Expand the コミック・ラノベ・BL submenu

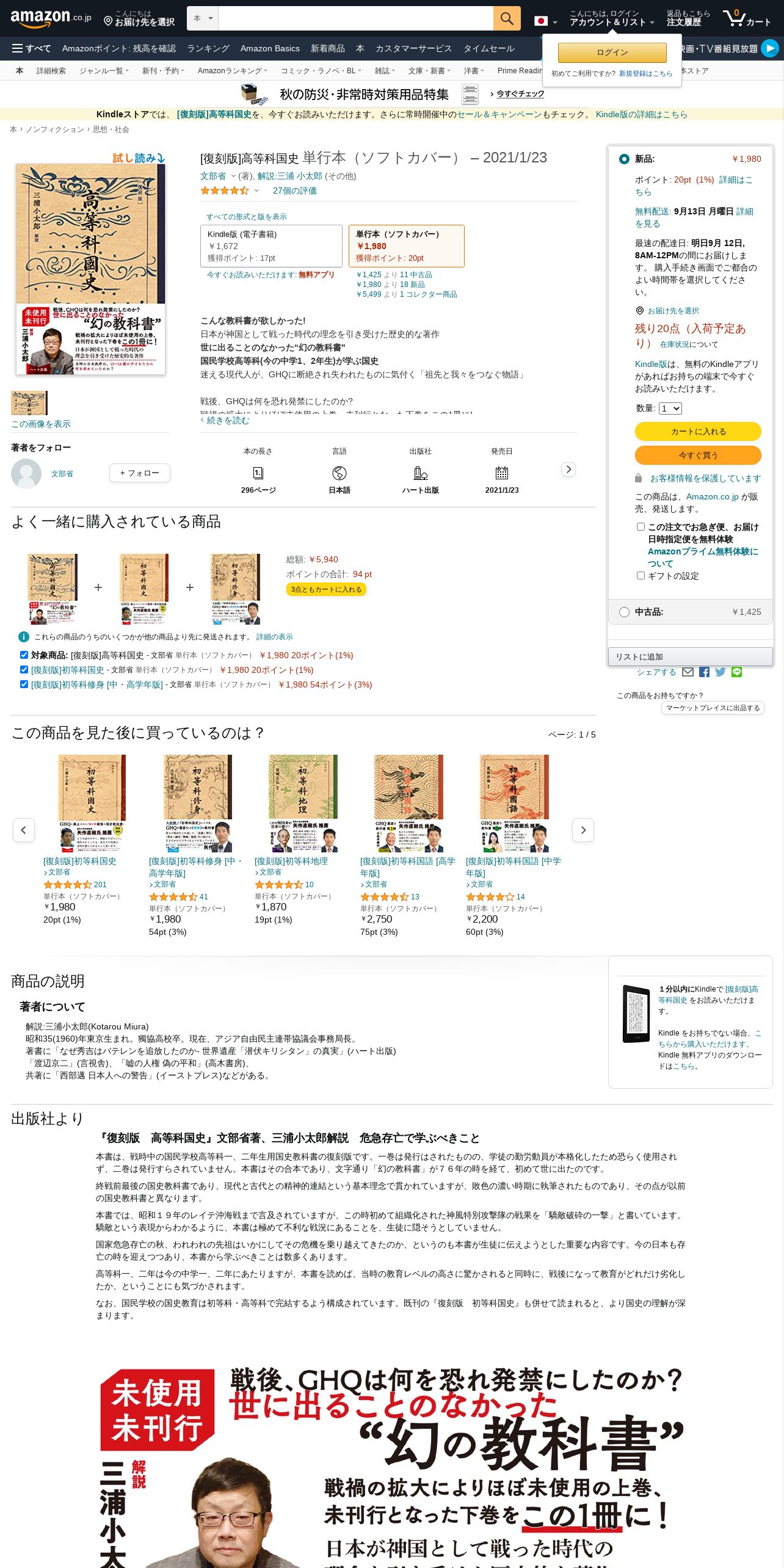321,71
